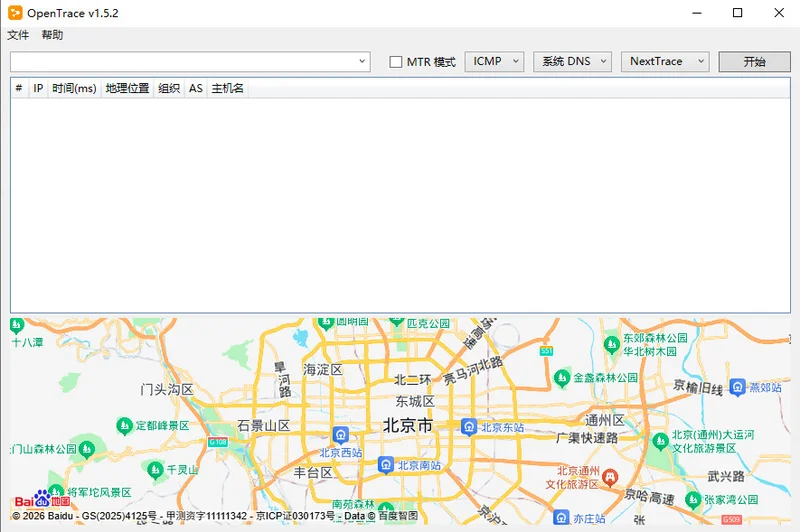Click the 北京(通州)大运河 scenic icon
Viewport: 800px width, 532px height.
click(x=661, y=441)
